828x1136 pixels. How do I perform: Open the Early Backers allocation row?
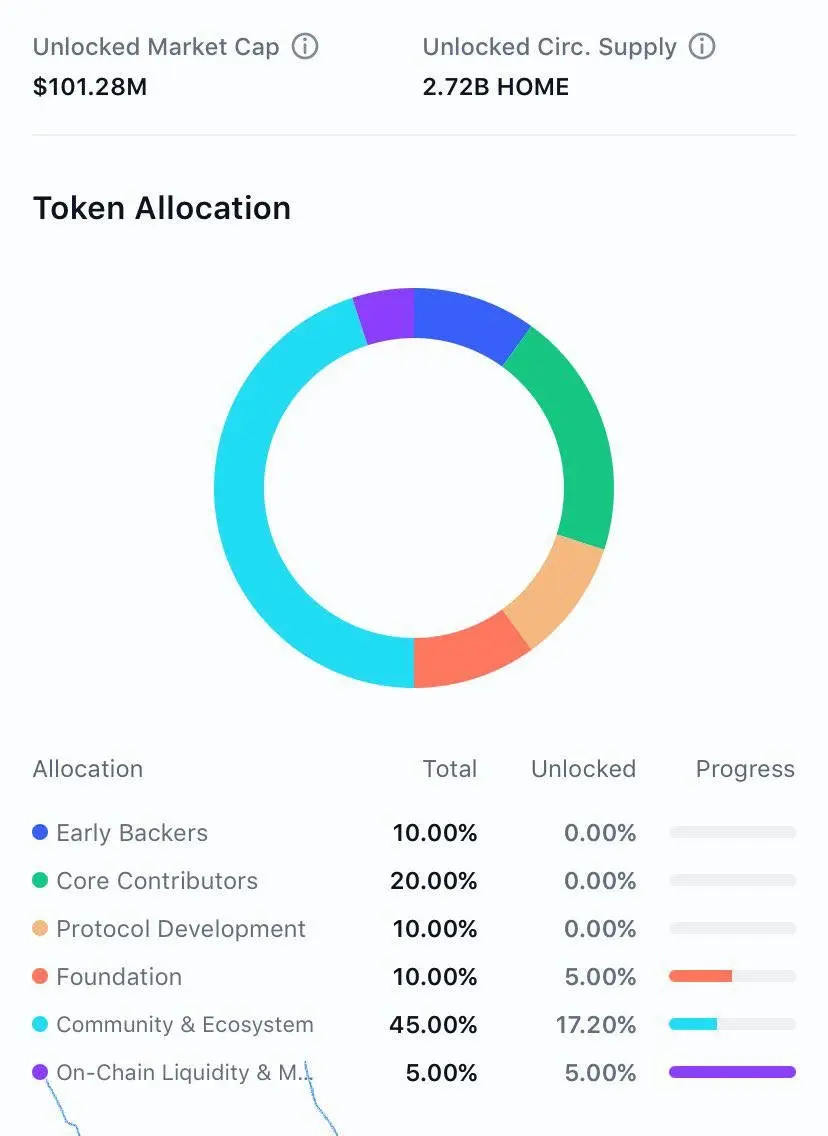click(414, 832)
